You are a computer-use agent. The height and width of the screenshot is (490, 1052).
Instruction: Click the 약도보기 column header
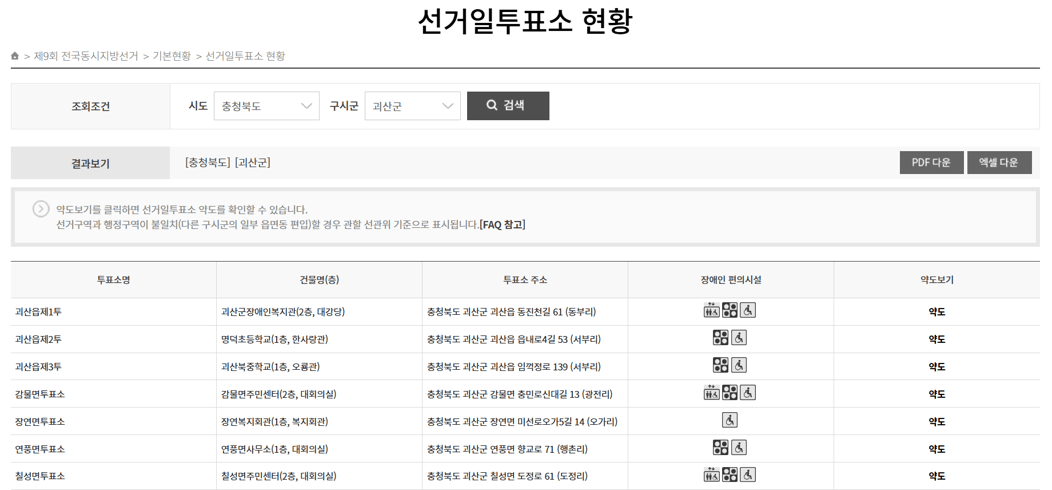(x=937, y=281)
